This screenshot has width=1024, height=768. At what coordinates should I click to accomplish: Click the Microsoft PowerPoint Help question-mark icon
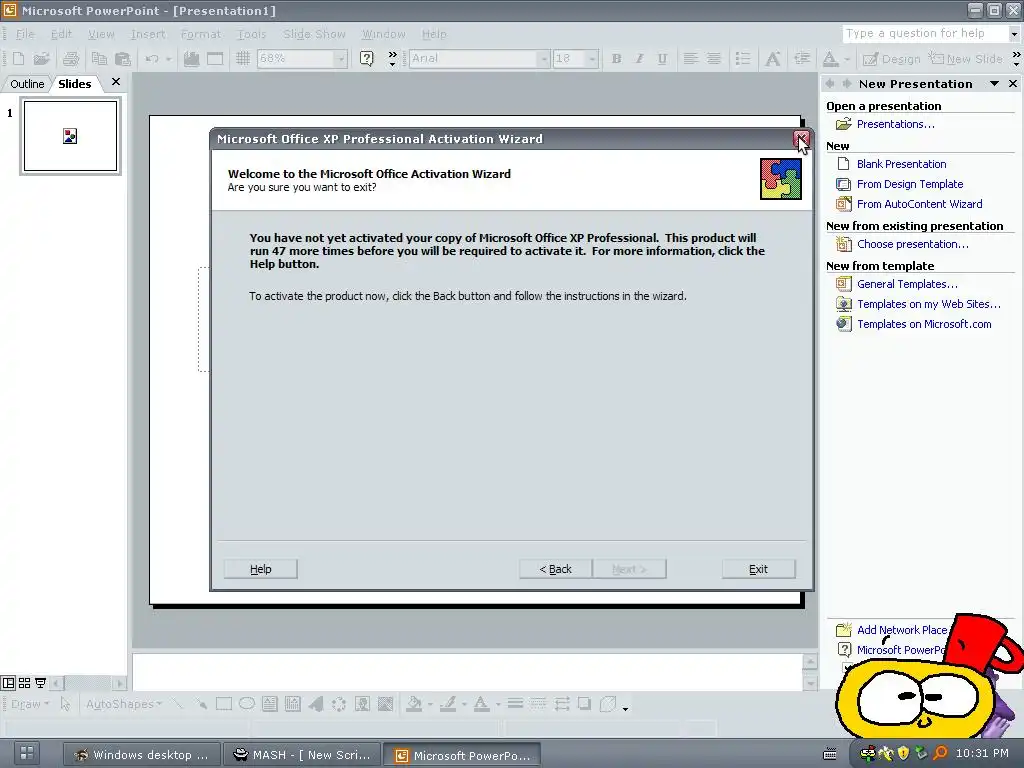[x=367, y=59]
